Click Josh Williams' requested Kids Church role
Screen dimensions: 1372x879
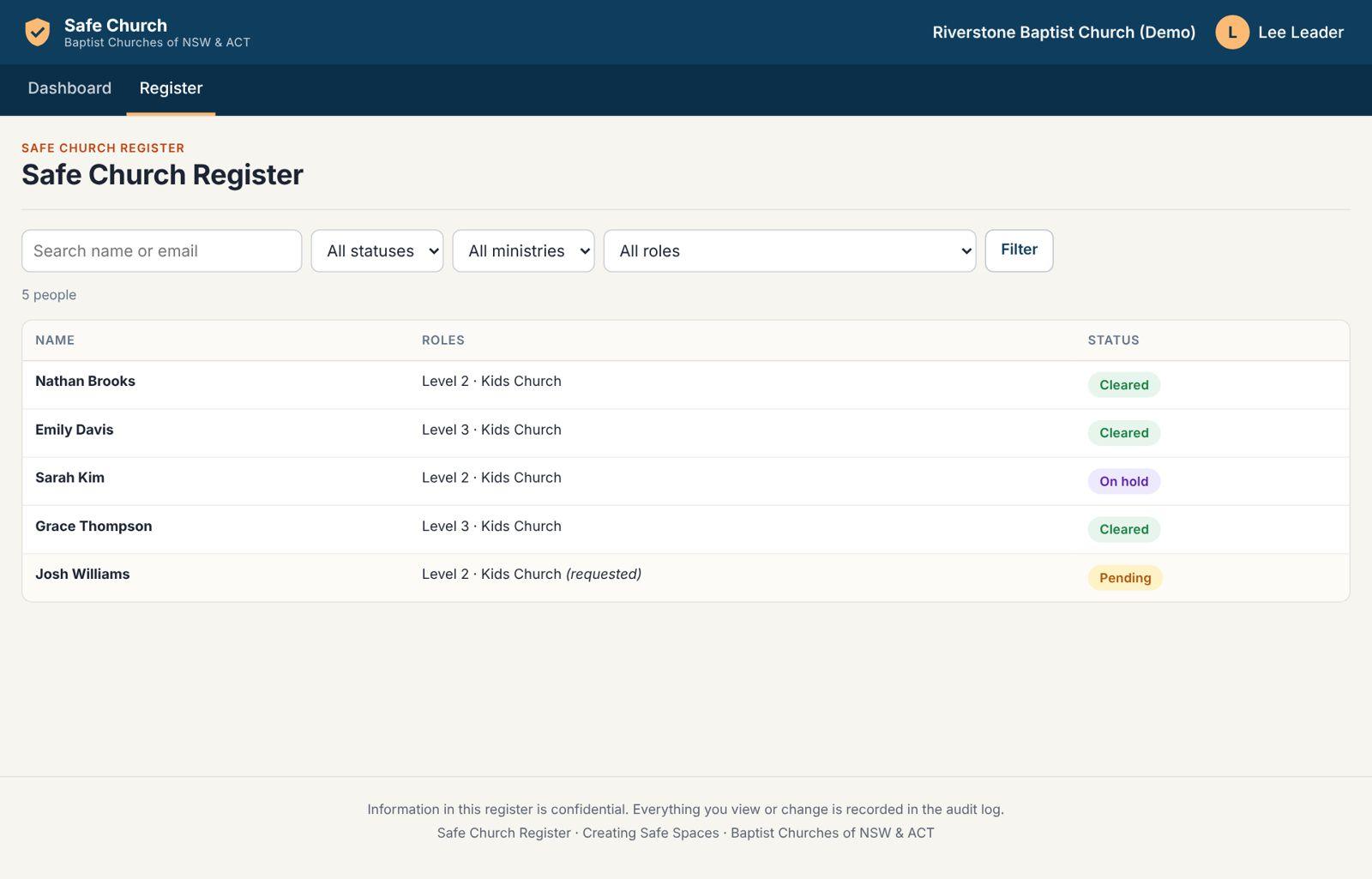(532, 574)
